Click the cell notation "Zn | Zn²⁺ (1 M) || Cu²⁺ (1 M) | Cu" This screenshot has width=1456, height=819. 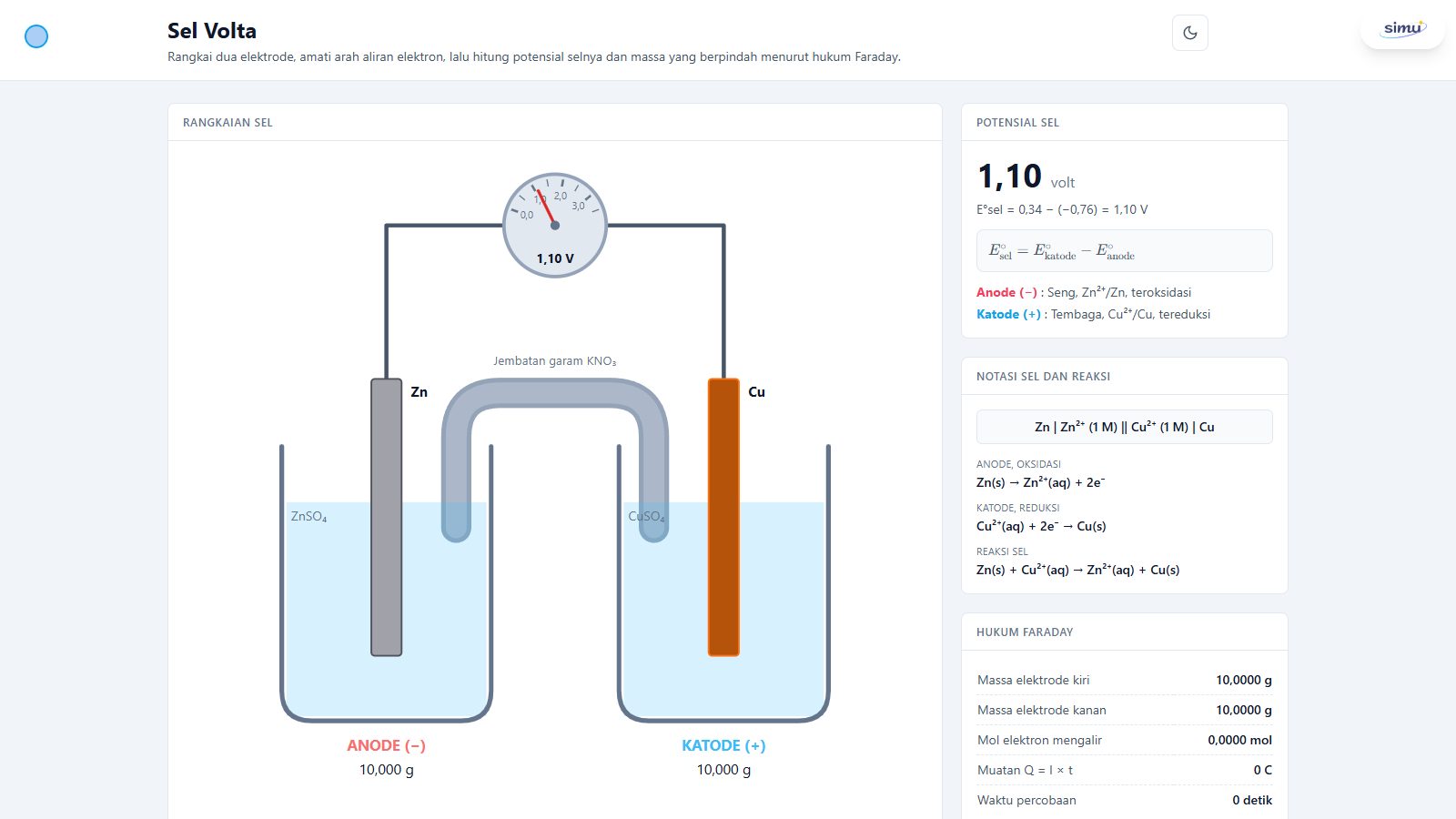pyautogui.click(x=1125, y=427)
